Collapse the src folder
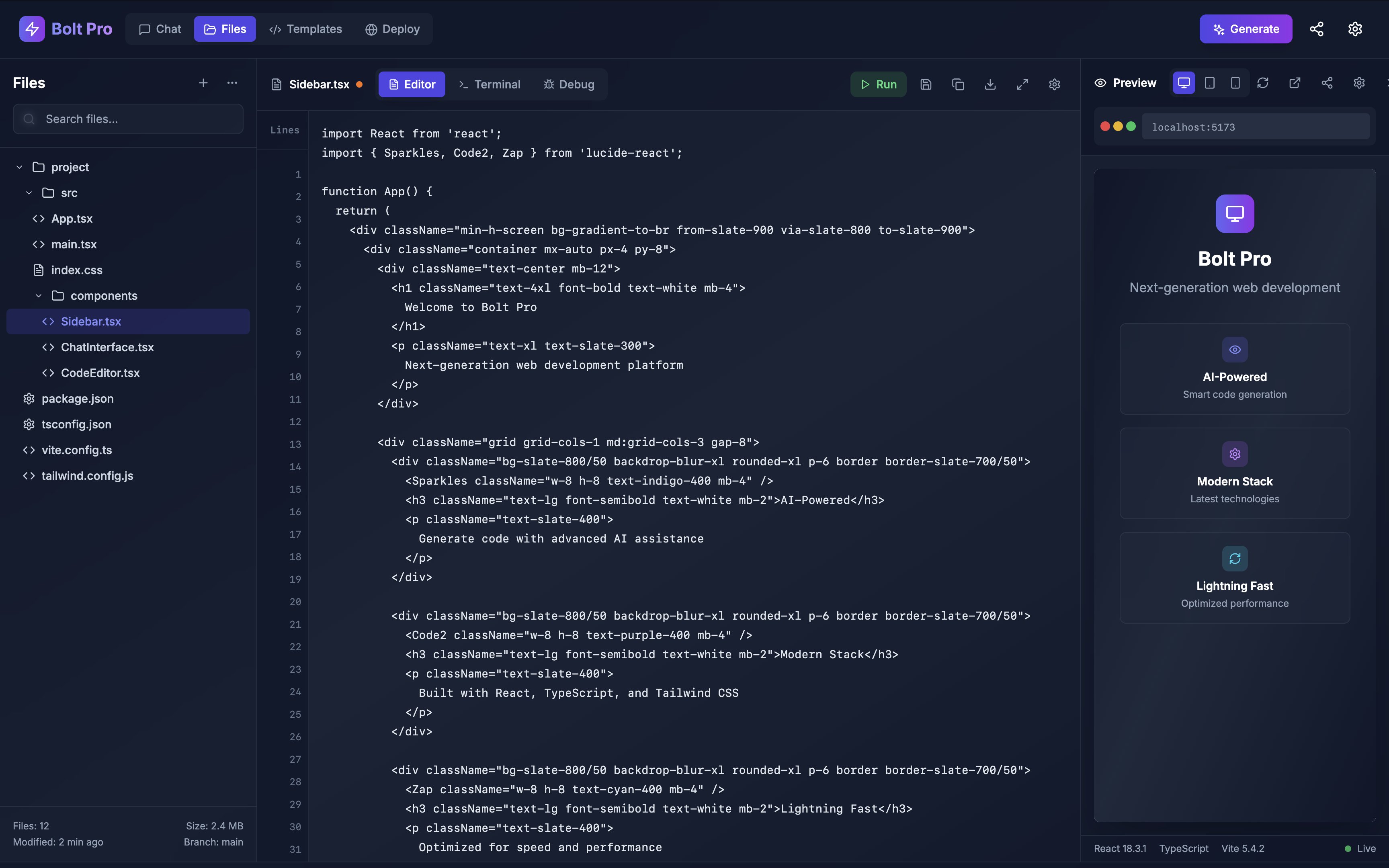The image size is (1389, 868). point(29,193)
